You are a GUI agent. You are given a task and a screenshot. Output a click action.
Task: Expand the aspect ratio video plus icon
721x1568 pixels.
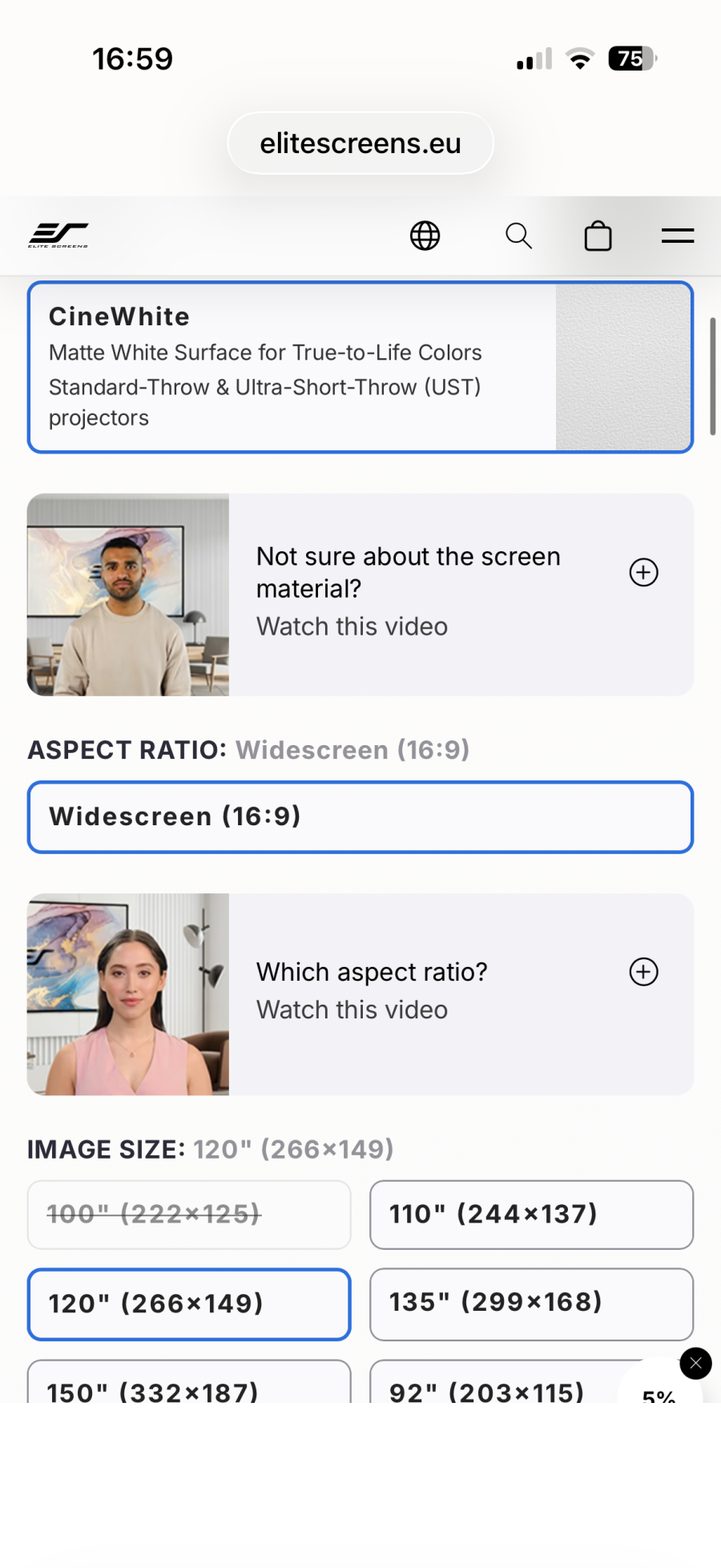644,972
